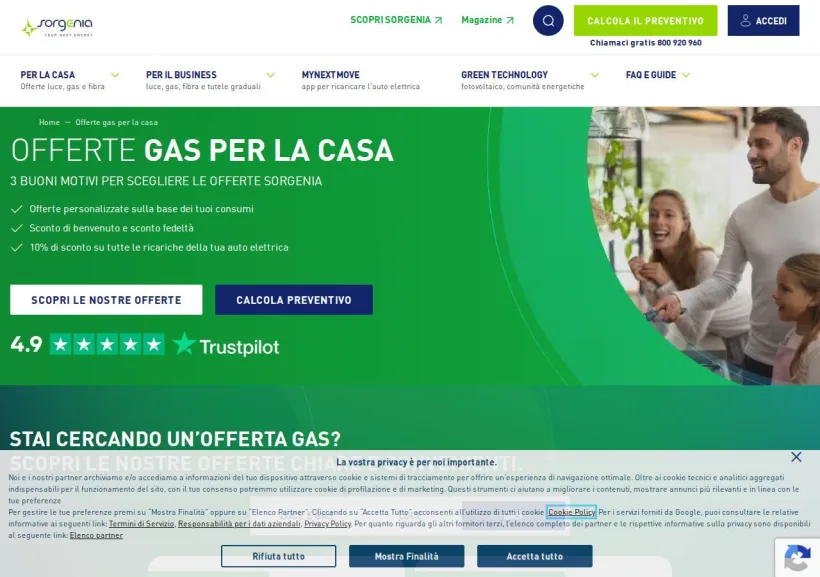Screen dimensions: 820x577
Task: Click the user icon on Accedi
Action: pyautogui.click(x=745, y=20)
